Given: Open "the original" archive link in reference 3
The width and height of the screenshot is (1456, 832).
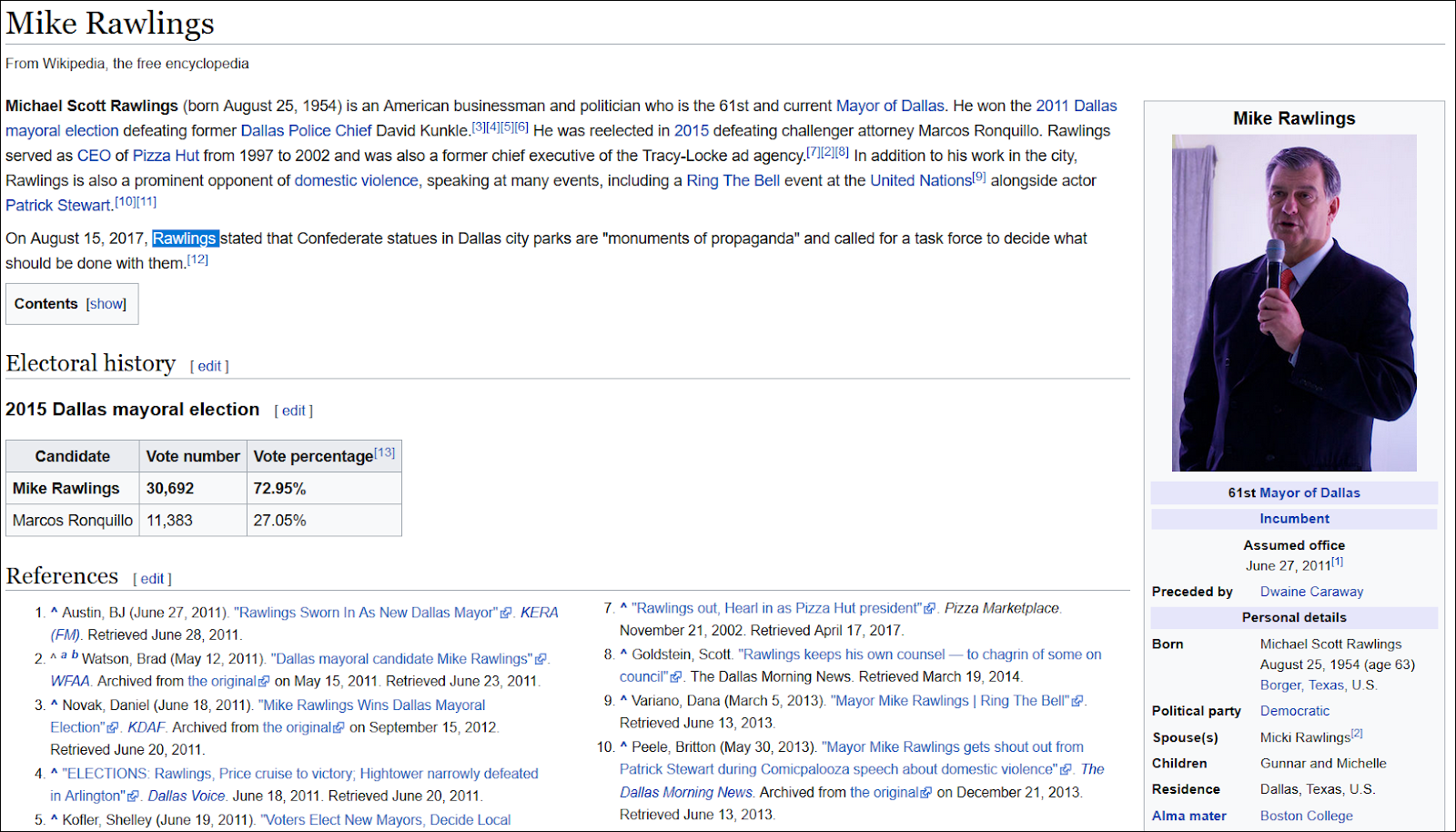Looking at the screenshot, I should pyautogui.click(x=297, y=727).
